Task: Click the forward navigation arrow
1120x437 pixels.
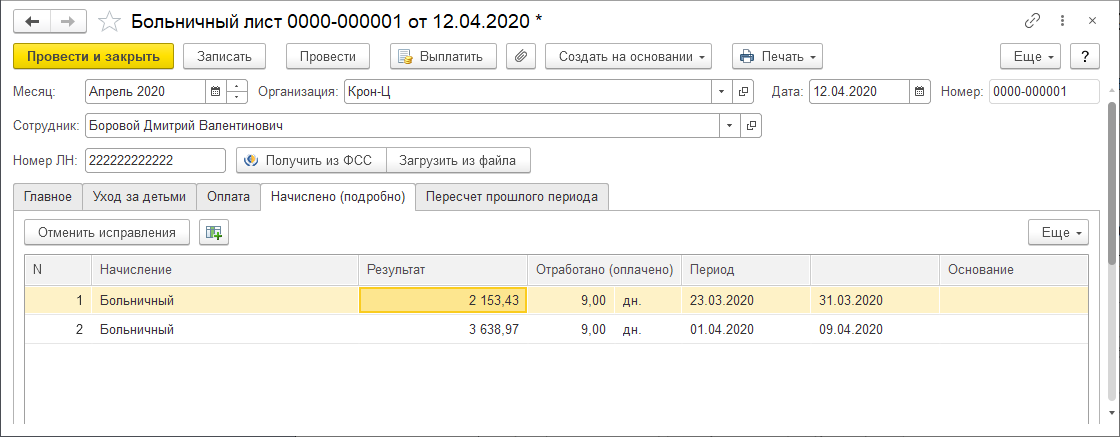Action: click(x=68, y=21)
